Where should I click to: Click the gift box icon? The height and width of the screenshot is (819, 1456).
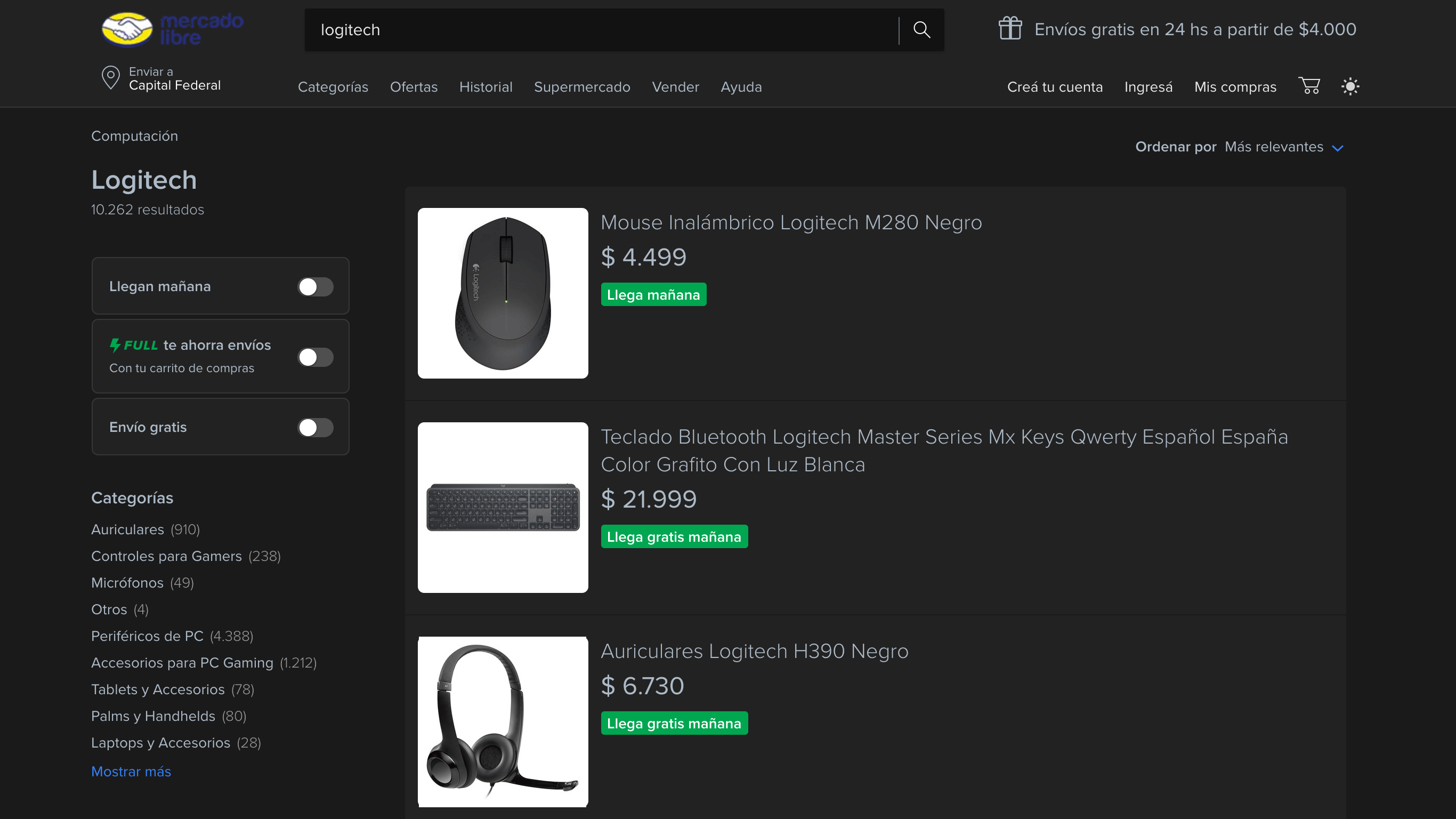[x=1010, y=28]
